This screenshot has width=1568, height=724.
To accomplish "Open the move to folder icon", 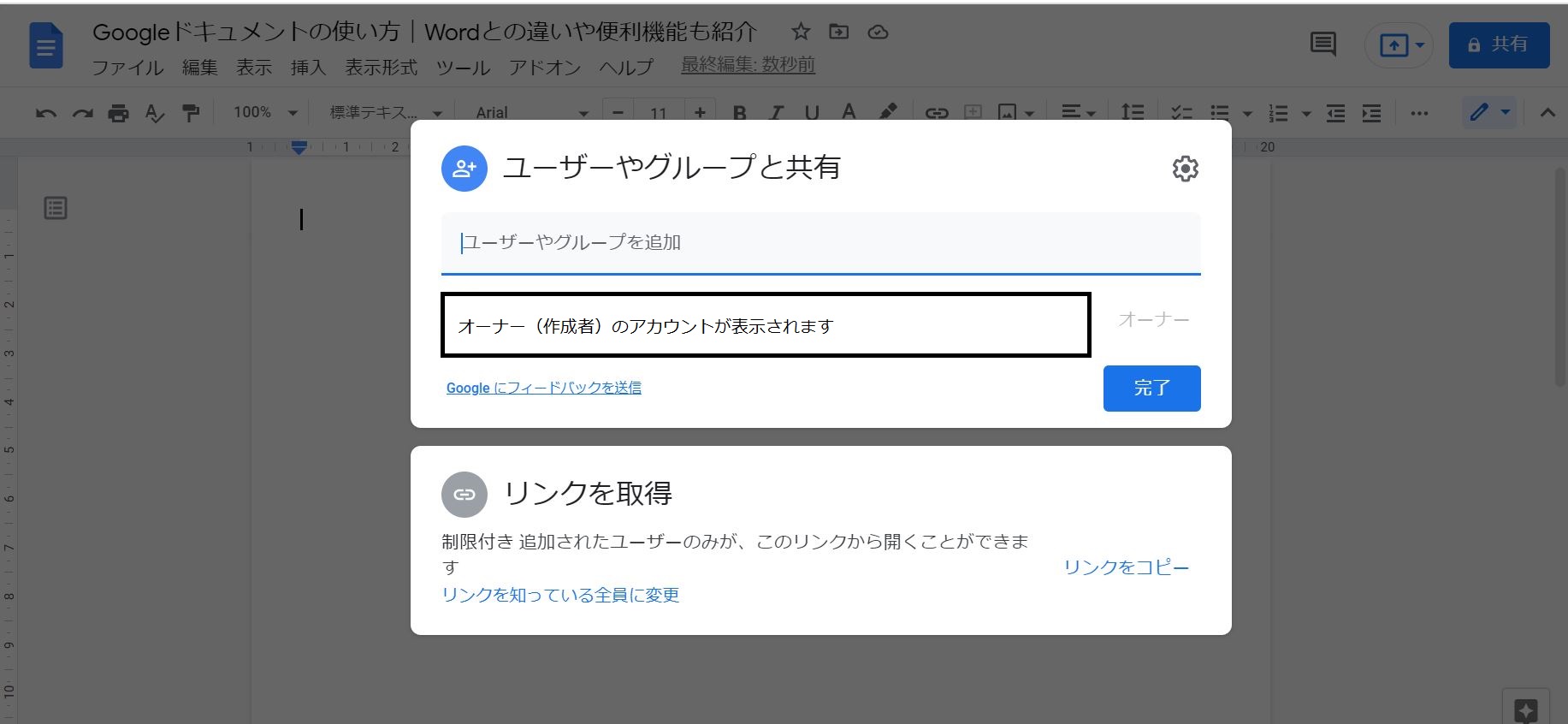I will coord(839,33).
